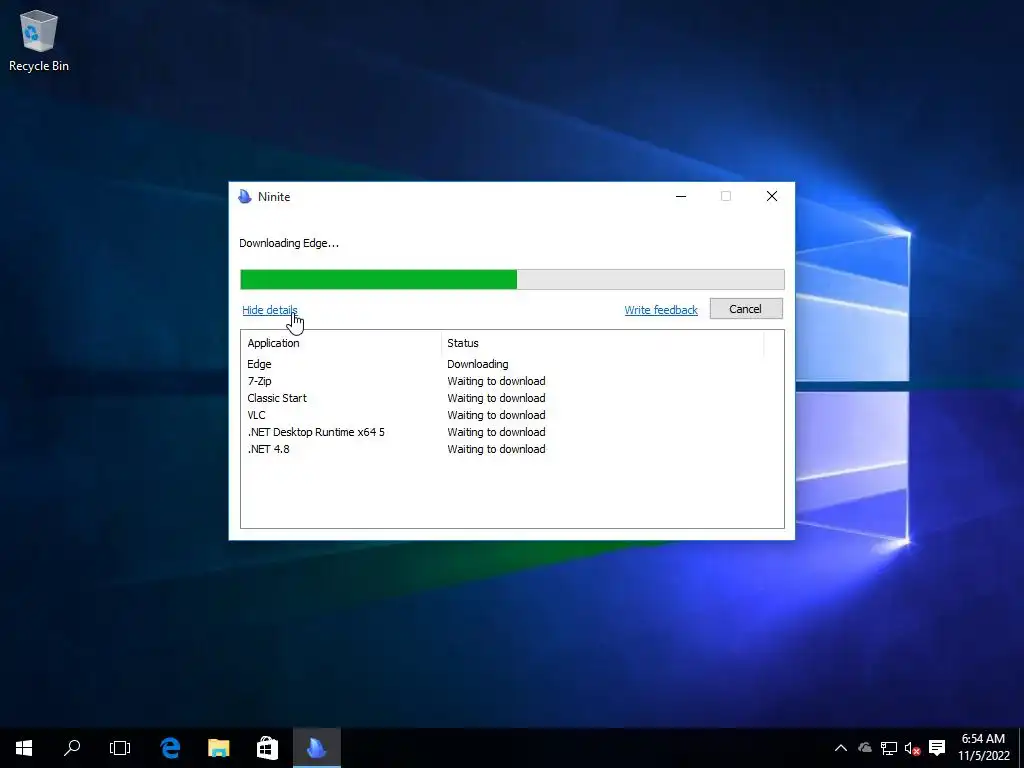Cancel the Ninite installation
This screenshot has height=768, width=1024.
[x=746, y=309]
